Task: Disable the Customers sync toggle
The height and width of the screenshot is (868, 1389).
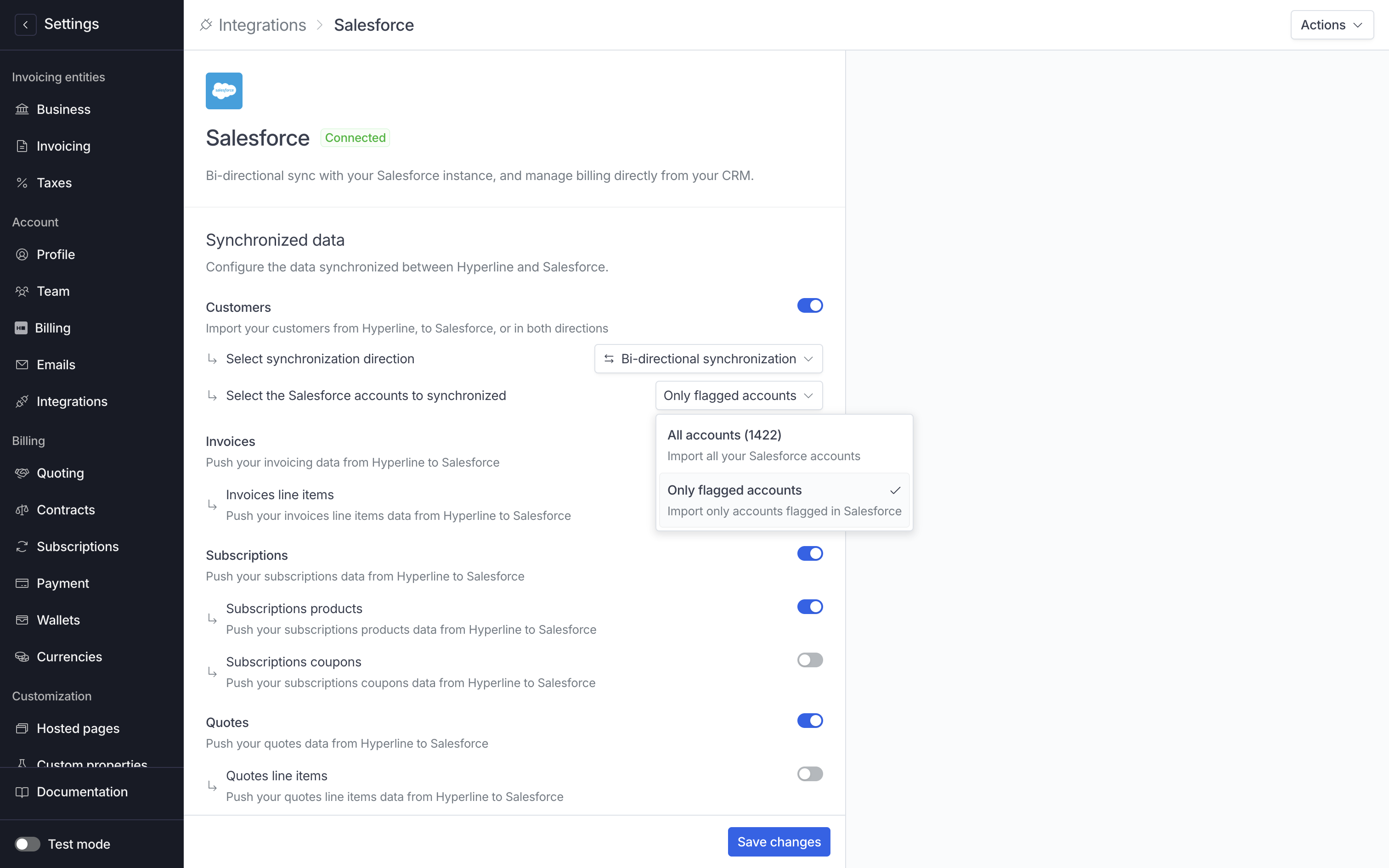Action: click(x=809, y=305)
